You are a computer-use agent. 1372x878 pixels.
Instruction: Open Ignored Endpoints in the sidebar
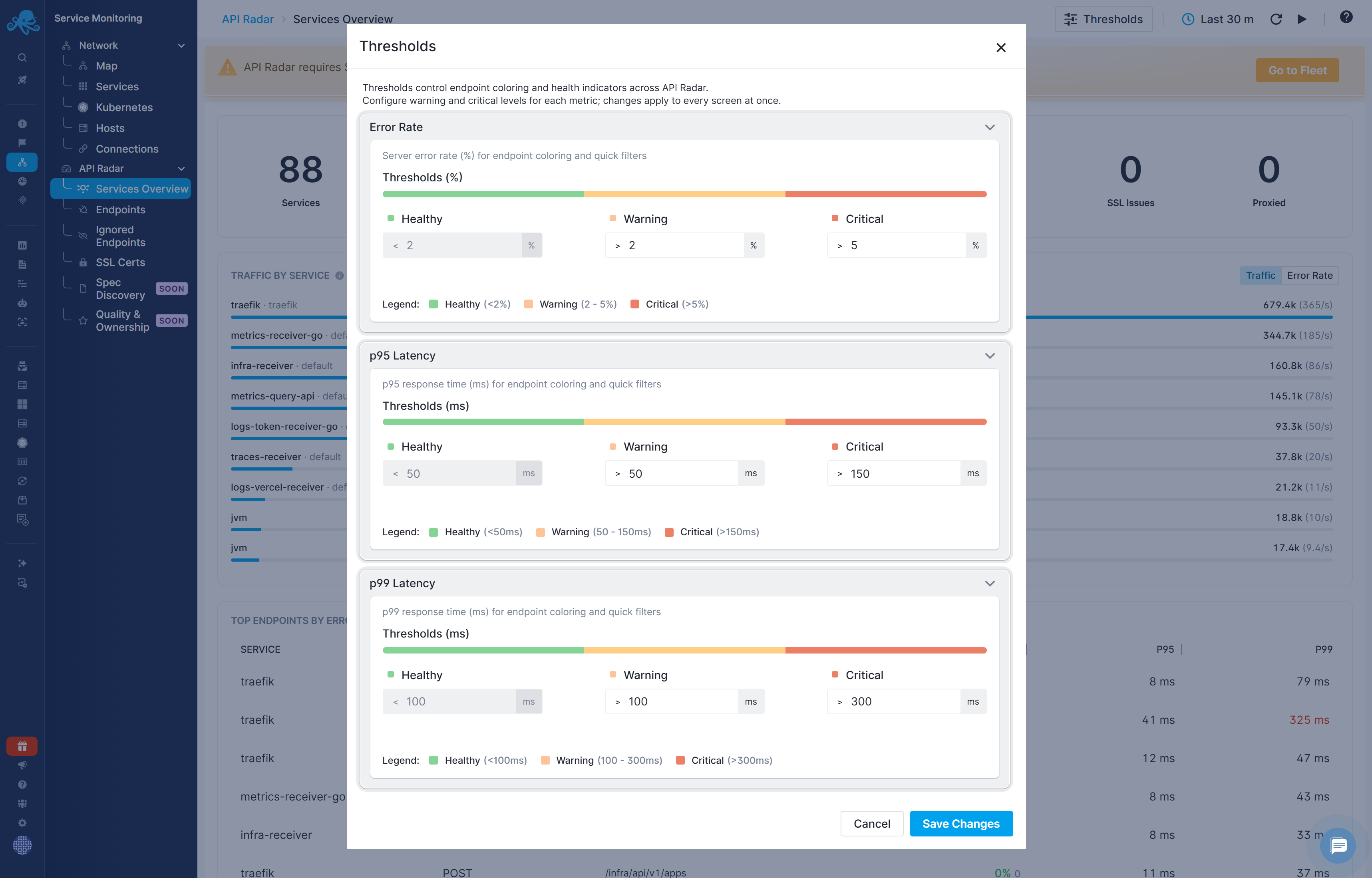click(x=120, y=236)
